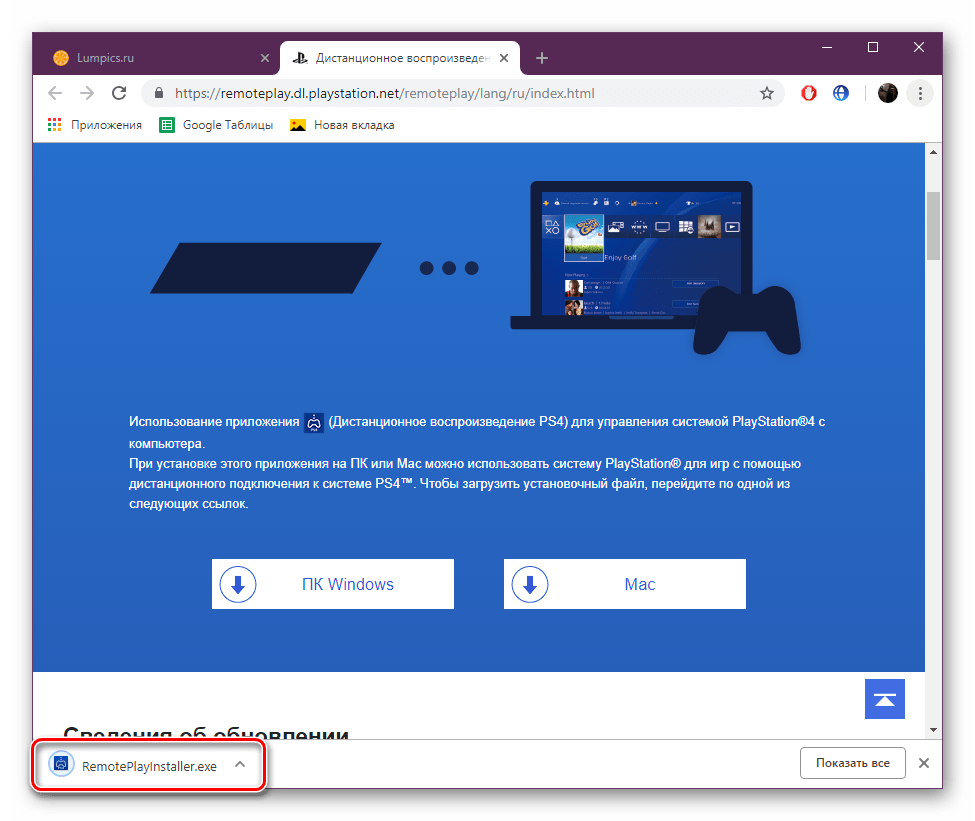The image size is (975, 821).
Task: Close the downloads bar
Action: (x=924, y=763)
